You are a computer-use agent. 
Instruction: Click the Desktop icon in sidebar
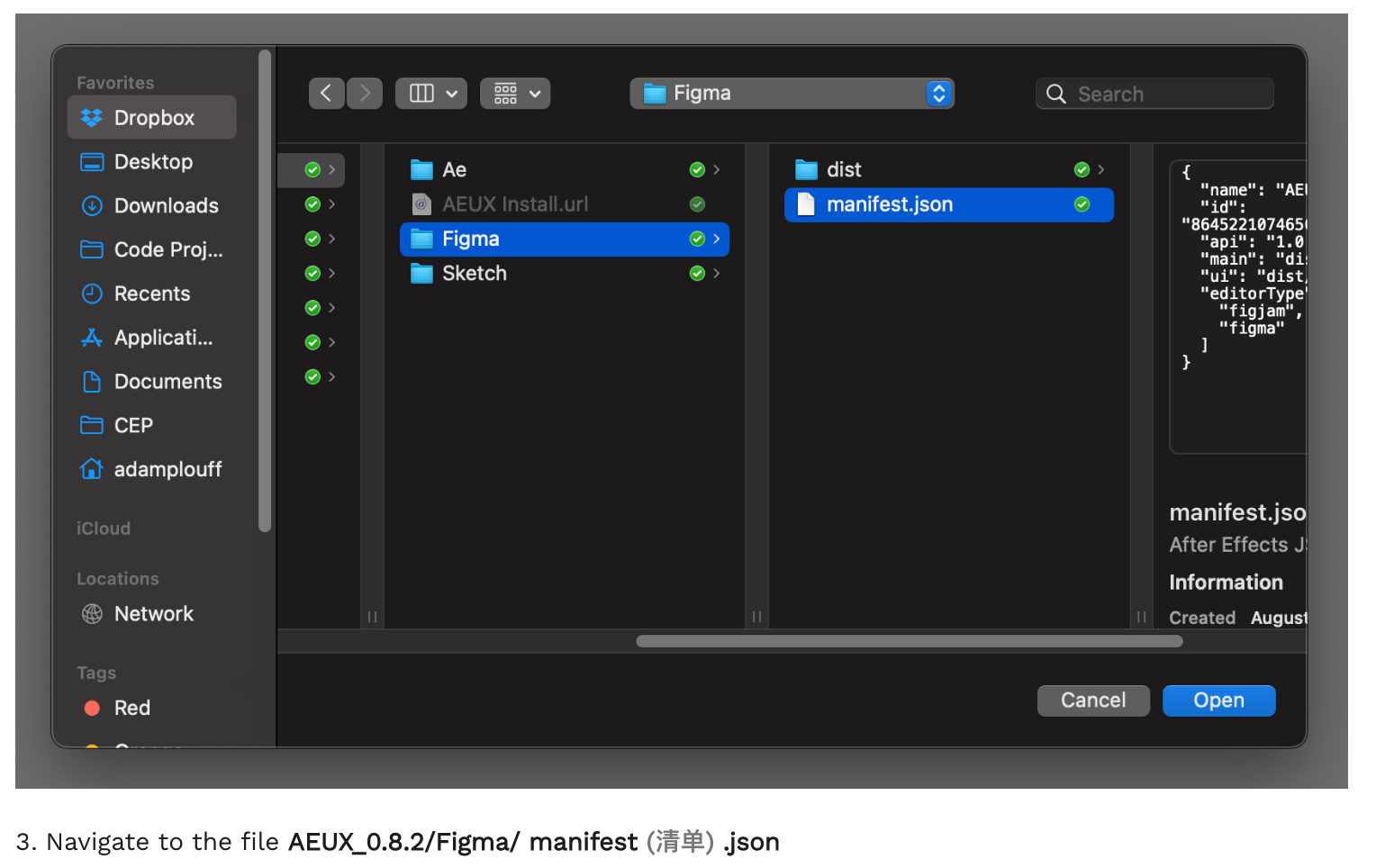click(92, 162)
